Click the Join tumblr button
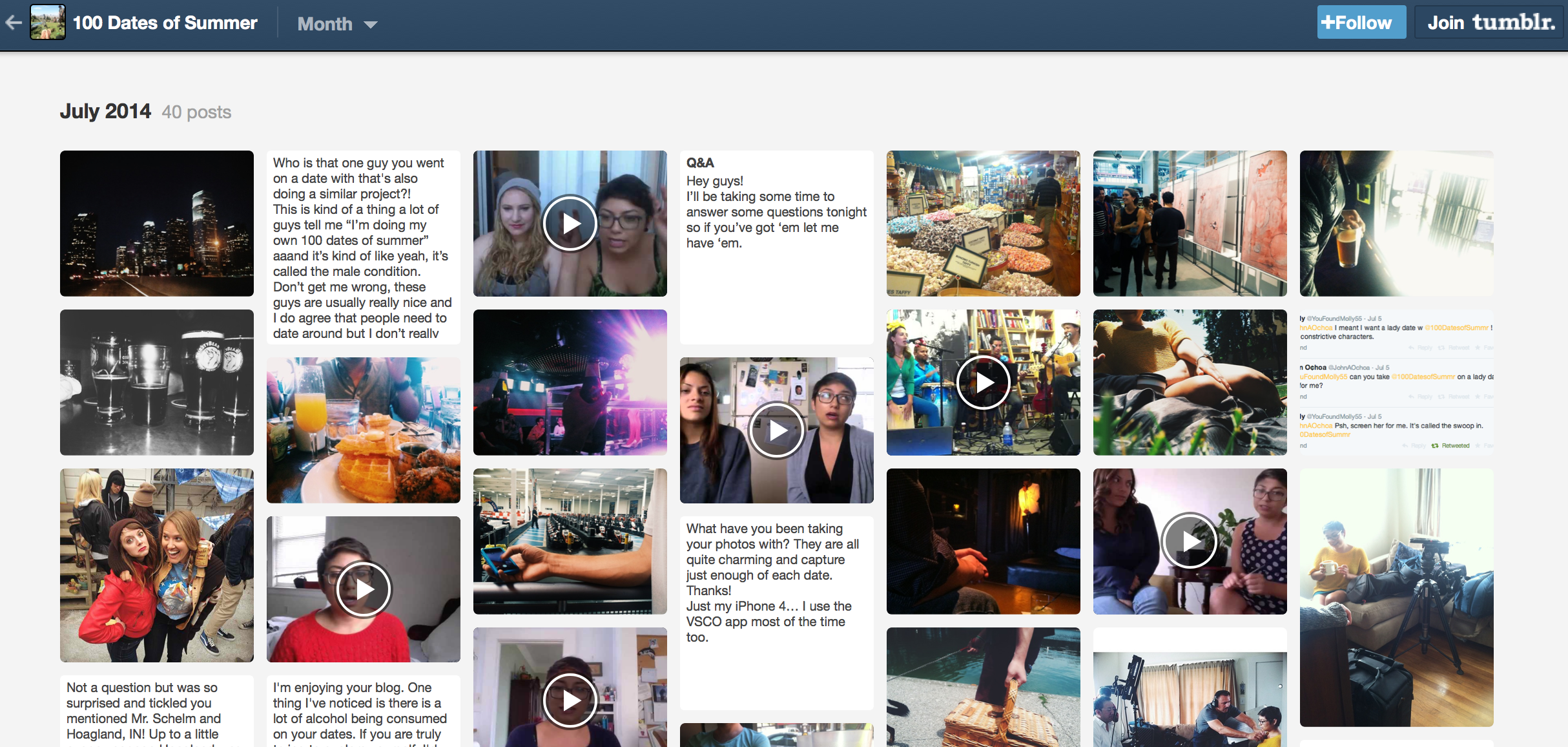Image resolution: width=1568 pixels, height=747 pixels. point(1490,23)
